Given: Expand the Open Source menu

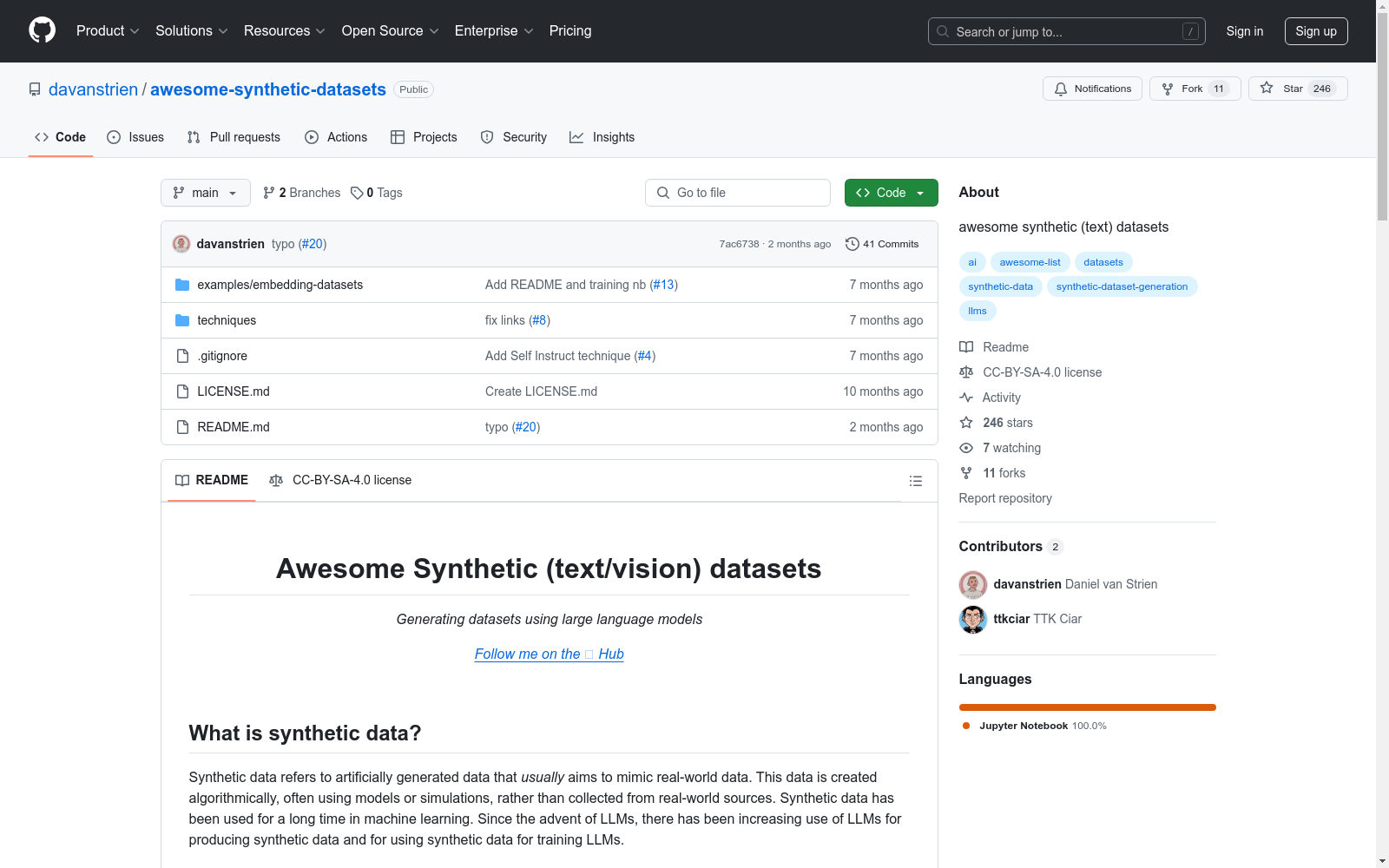Looking at the screenshot, I should pyautogui.click(x=391, y=31).
